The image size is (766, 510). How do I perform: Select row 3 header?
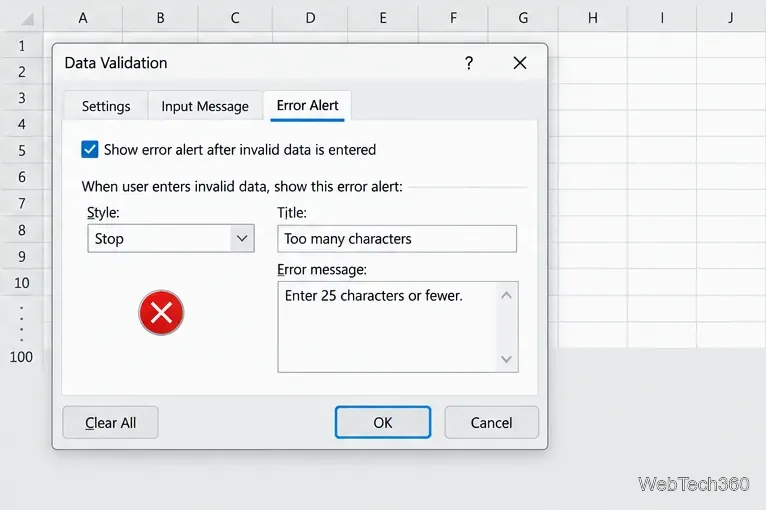[x=22, y=98]
